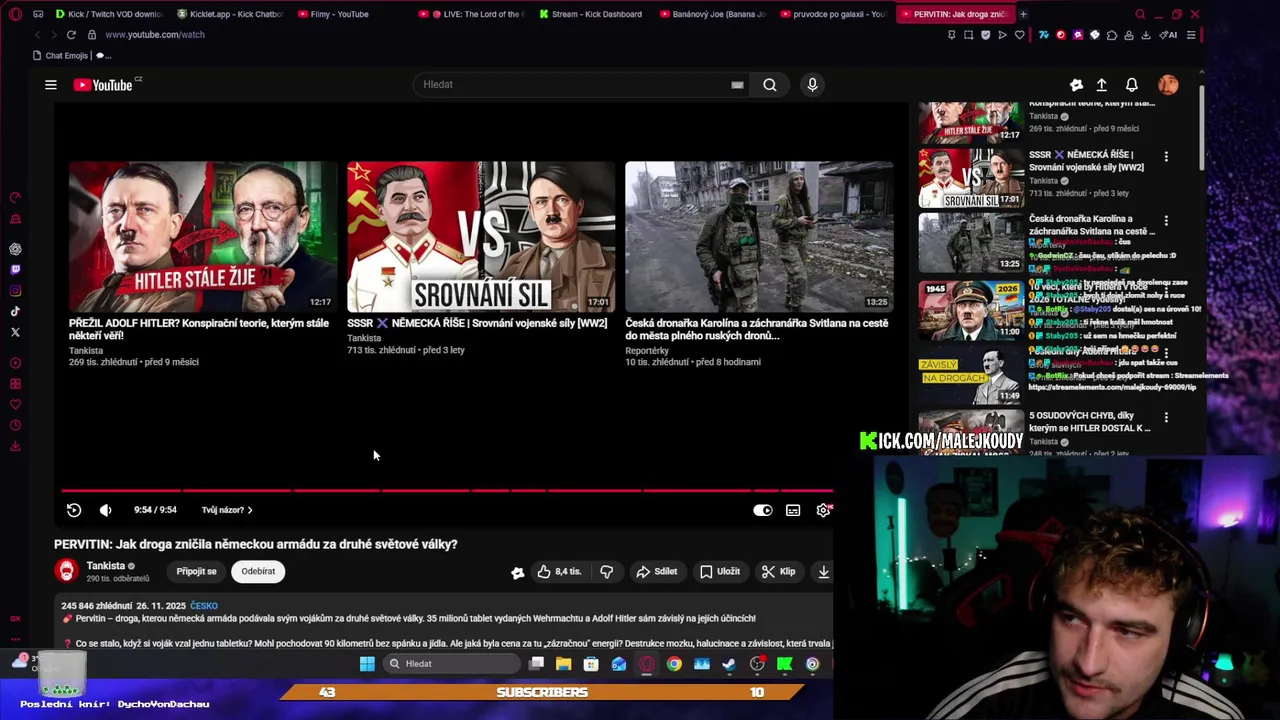1280x720 pixels.
Task: Seek on the red video progress bar
Action: click(447, 490)
